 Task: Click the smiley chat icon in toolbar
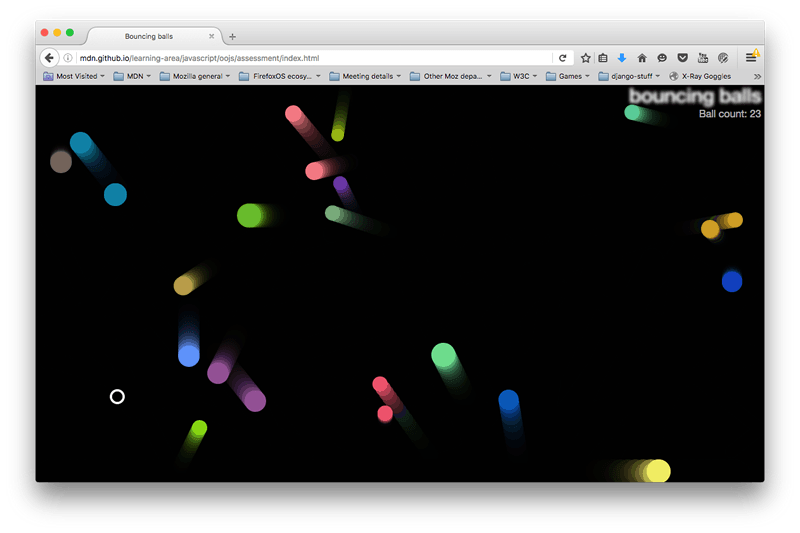pos(662,58)
